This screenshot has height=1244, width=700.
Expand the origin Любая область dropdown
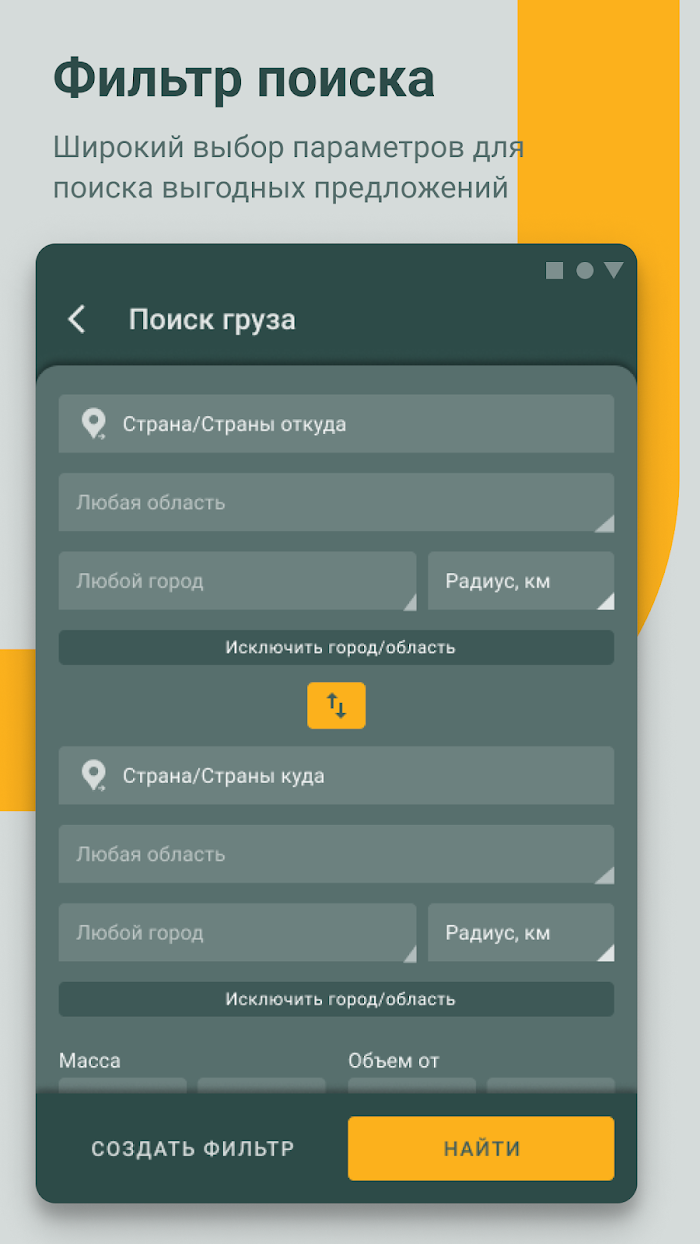coord(336,502)
